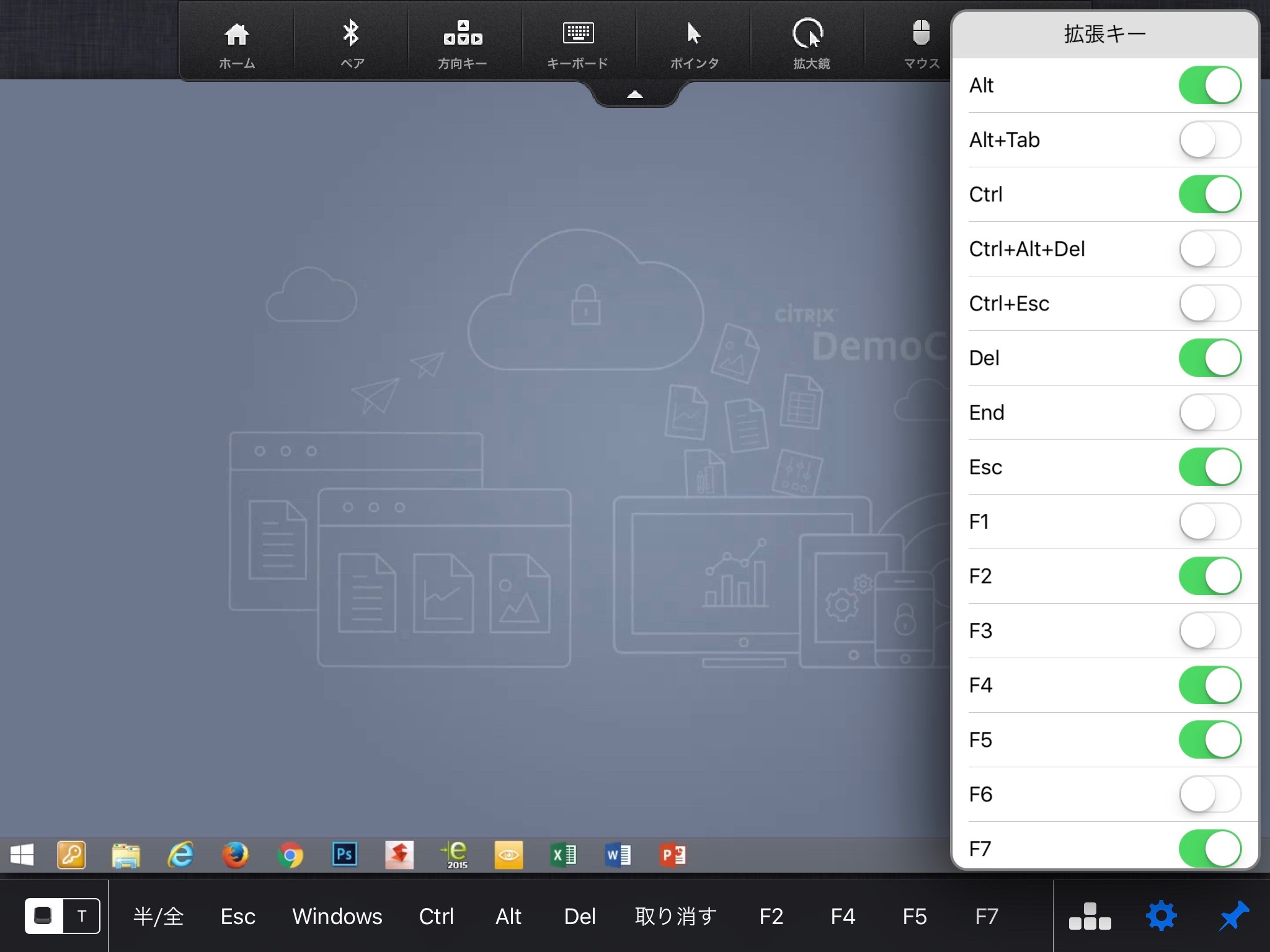
Task: Enable the Alt+Tab toggle
Action: click(1209, 140)
